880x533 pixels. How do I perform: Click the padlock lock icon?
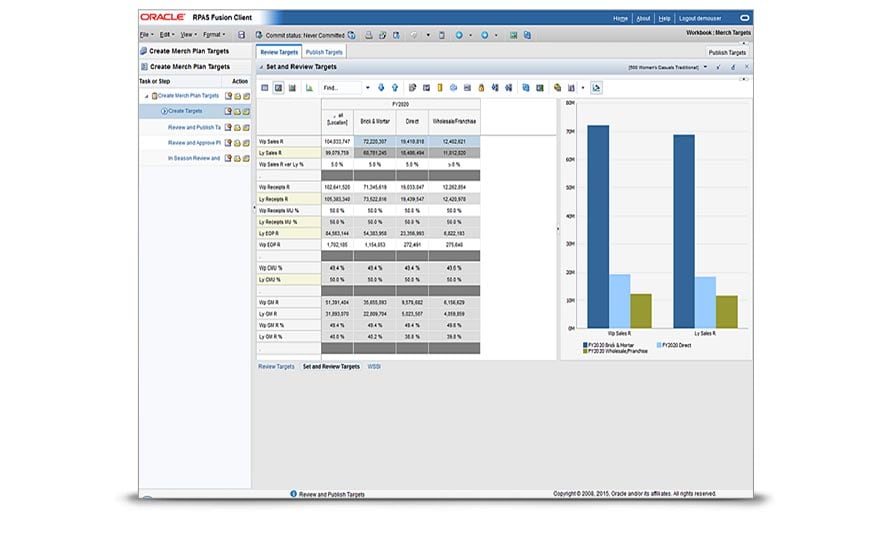(x=481, y=88)
